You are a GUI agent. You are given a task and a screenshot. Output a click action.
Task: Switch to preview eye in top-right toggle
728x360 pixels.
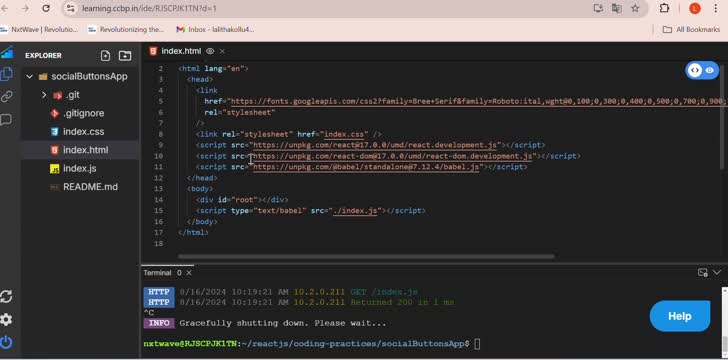[x=710, y=71]
